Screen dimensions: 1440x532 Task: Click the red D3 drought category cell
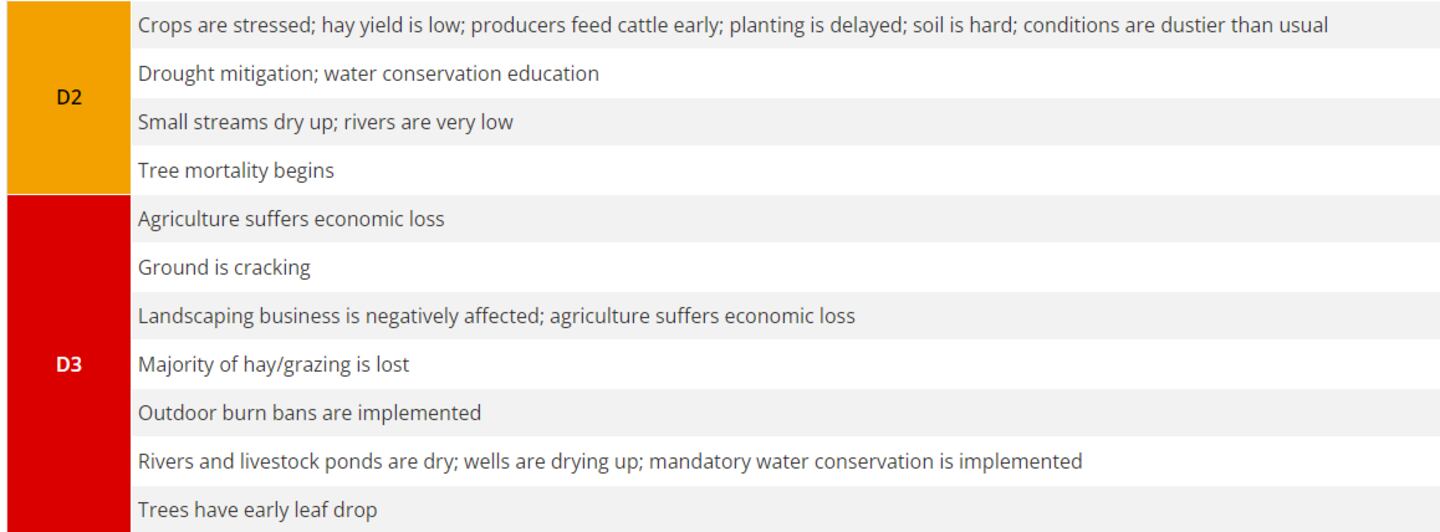(68, 365)
